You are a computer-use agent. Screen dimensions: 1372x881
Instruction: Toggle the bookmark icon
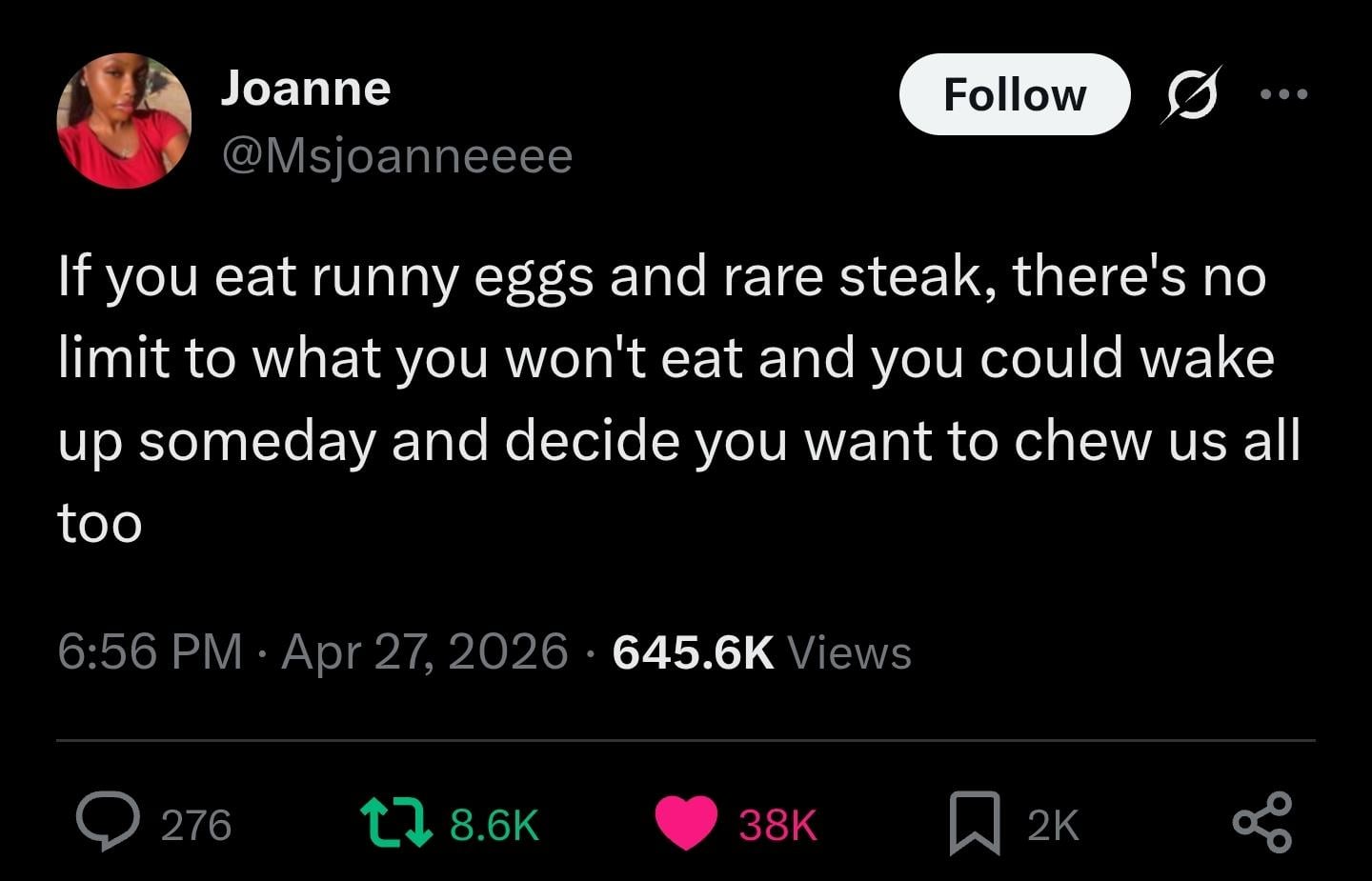[x=974, y=823]
